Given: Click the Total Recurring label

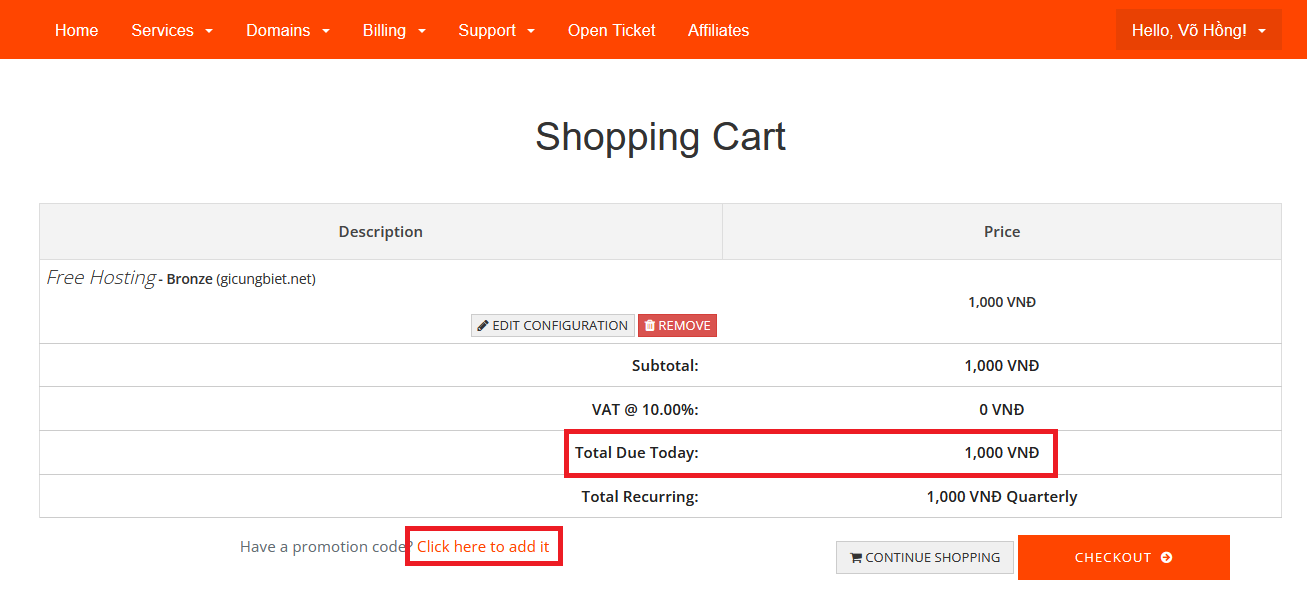Looking at the screenshot, I should (x=640, y=496).
